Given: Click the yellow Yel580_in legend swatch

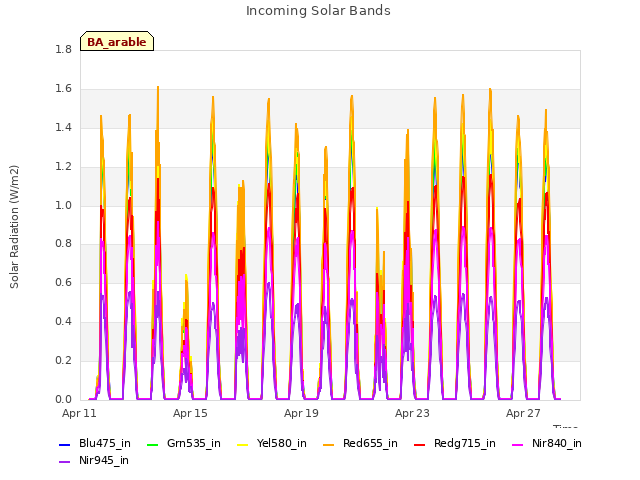Looking at the screenshot, I should click(x=242, y=444).
